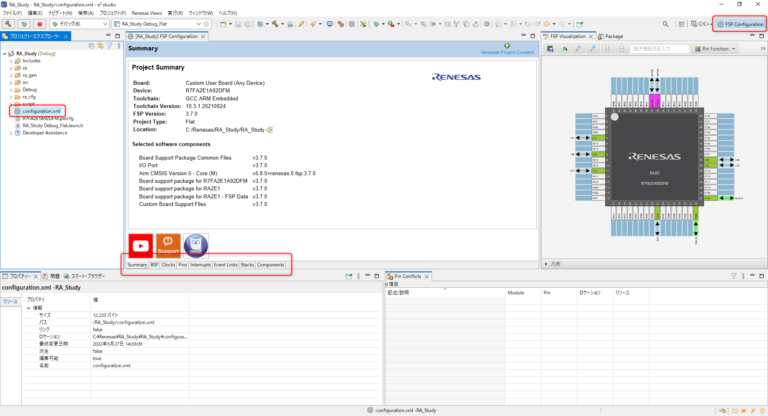Select the Components tab
The width and height of the screenshot is (768, 416).
[x=270, y=265]
